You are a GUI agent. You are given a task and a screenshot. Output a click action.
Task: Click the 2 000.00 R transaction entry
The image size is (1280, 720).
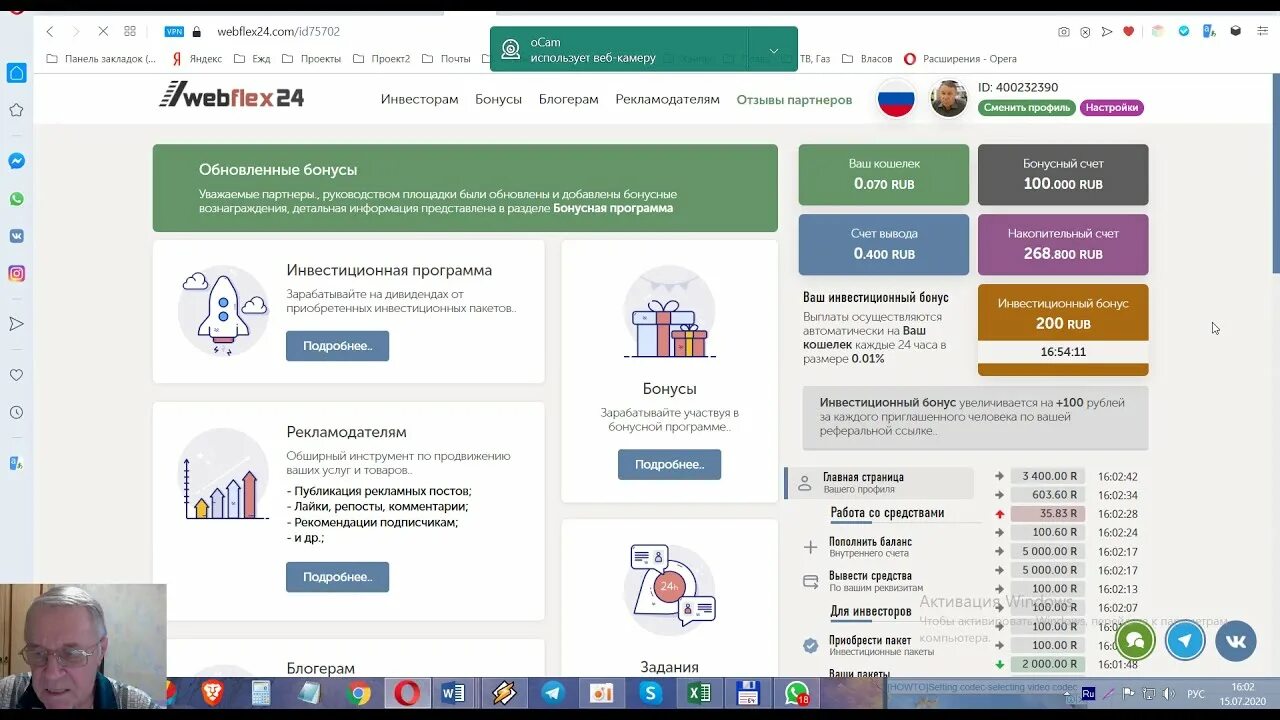pyautogui.click(x=1047, y=664)
